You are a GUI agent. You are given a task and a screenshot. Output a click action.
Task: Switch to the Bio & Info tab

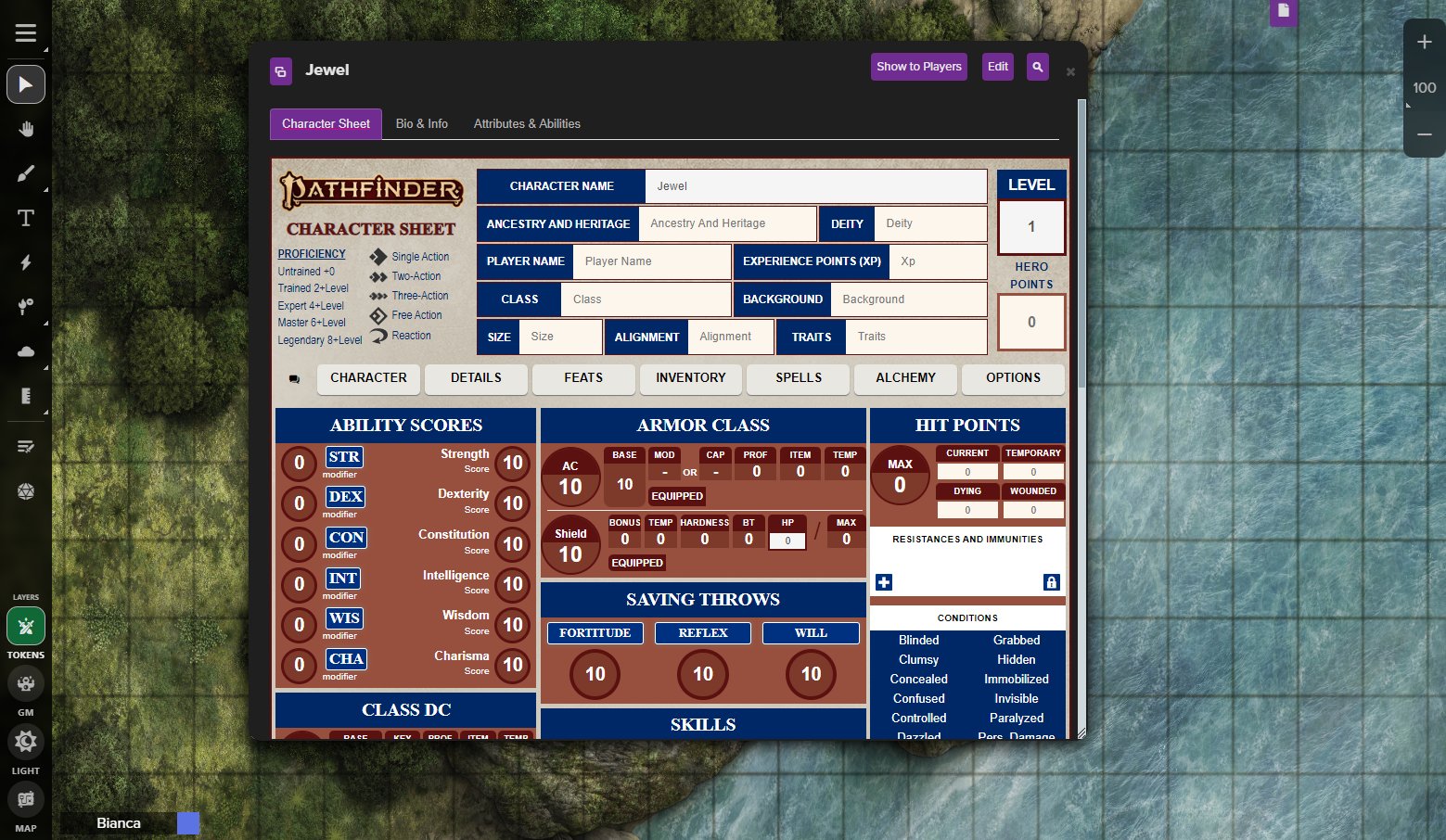[422, 124]
